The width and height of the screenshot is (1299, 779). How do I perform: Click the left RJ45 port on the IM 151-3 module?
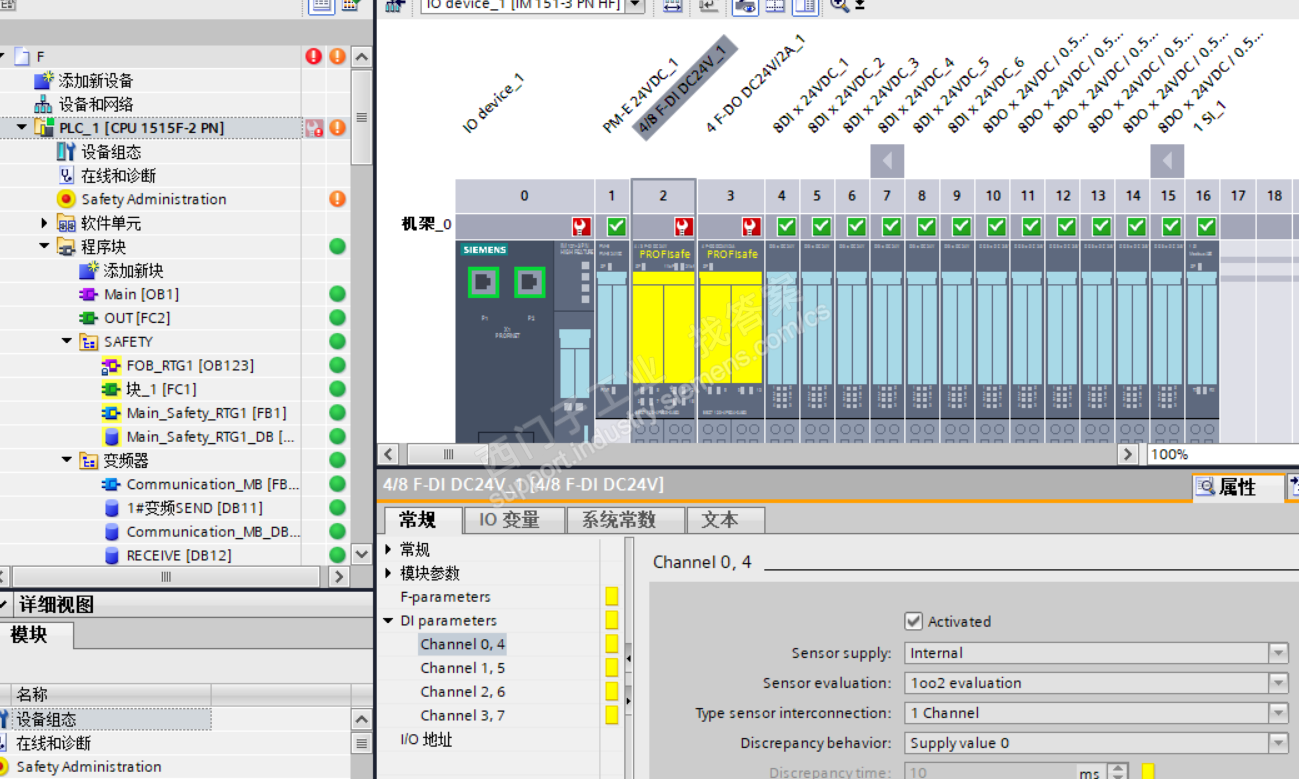tap(484, 283)
